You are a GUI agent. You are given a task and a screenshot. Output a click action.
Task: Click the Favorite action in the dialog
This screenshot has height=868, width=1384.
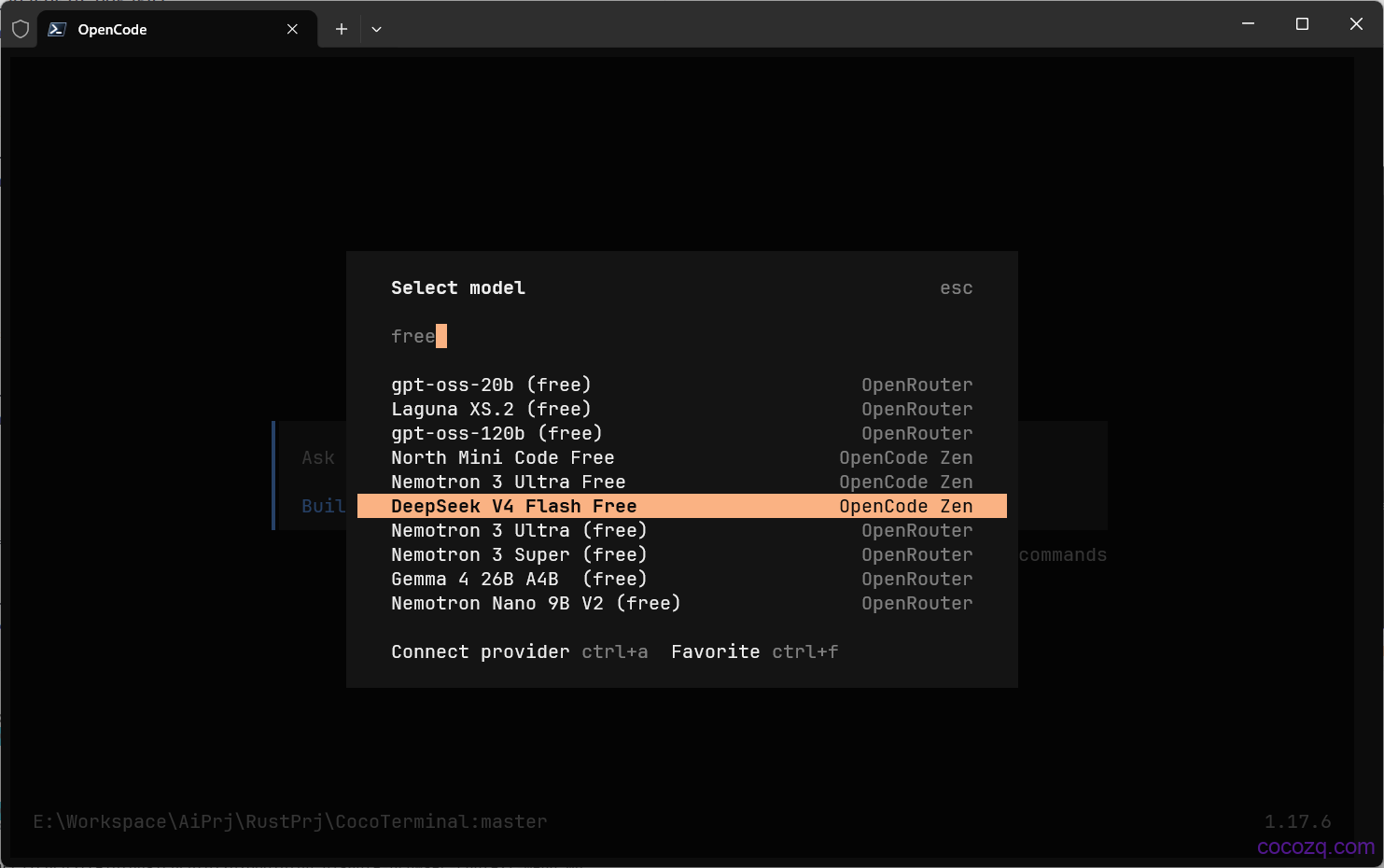tap(716, 651)
